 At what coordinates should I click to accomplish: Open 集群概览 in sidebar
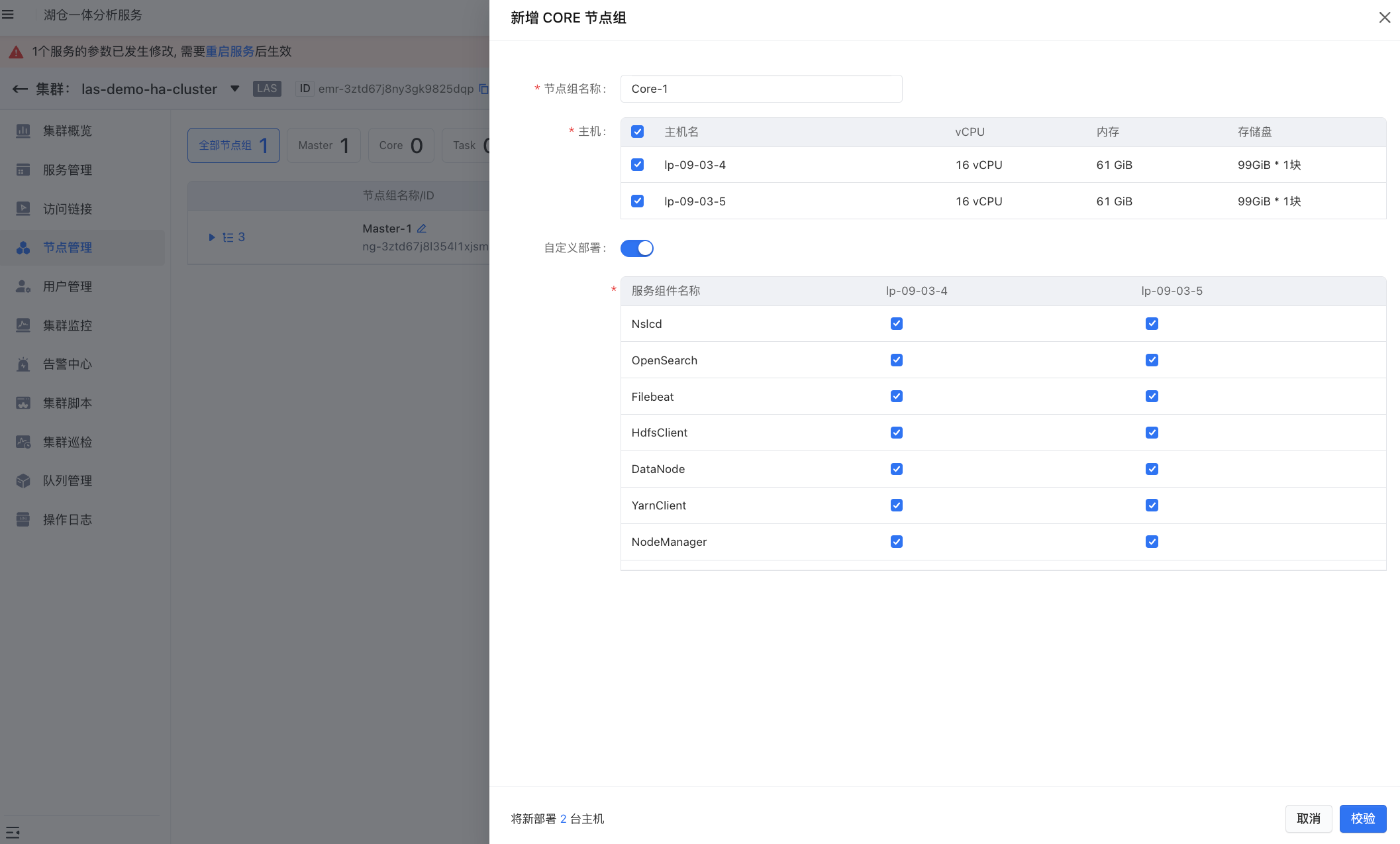click(x=68, y=131)
